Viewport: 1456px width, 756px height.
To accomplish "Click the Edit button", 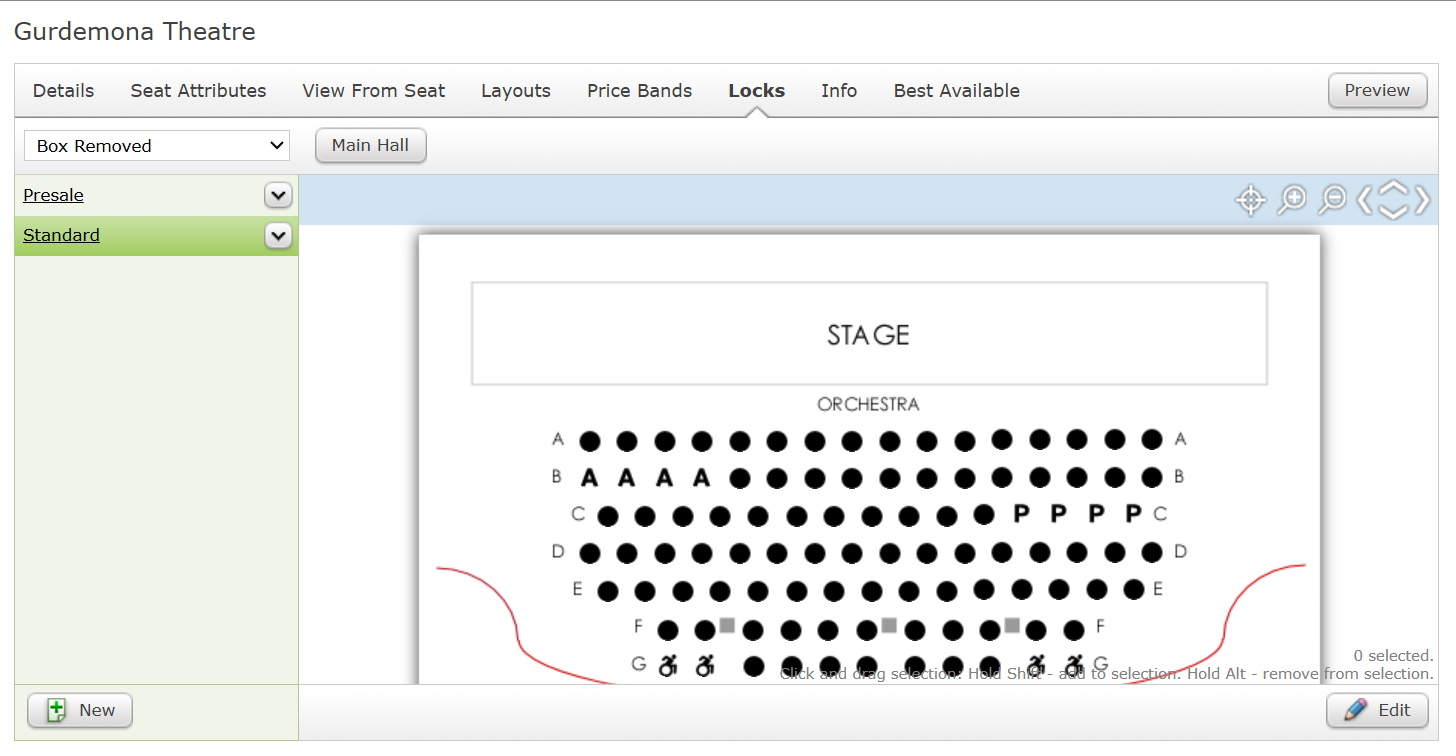I will (x=1377, y=710).
